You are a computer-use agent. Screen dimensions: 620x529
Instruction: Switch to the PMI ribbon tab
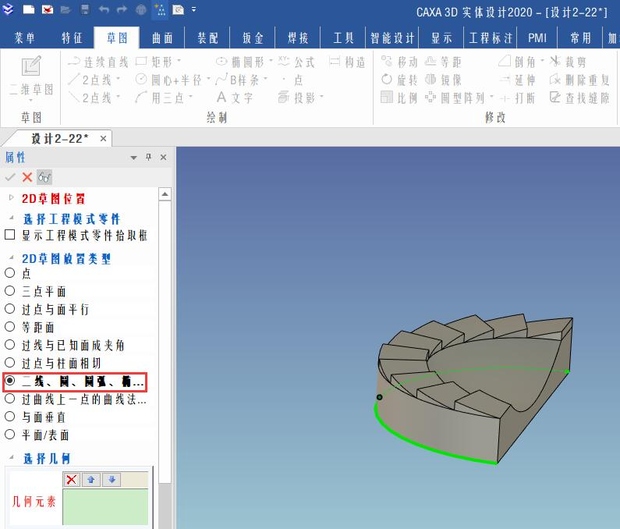click(537, 38)
